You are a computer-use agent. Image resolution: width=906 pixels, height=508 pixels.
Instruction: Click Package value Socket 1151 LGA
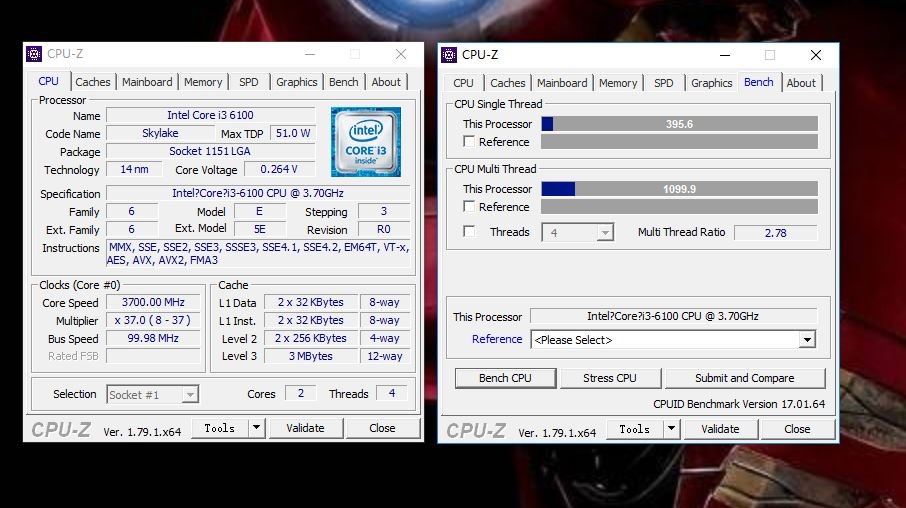[x=210, y=151]
